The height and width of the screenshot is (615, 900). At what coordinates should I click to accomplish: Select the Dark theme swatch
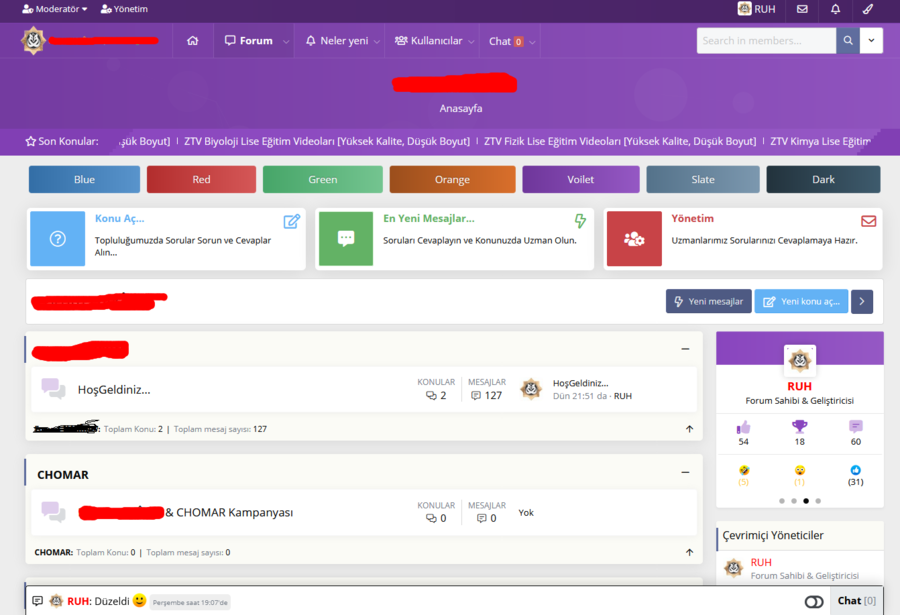point(823,179)
